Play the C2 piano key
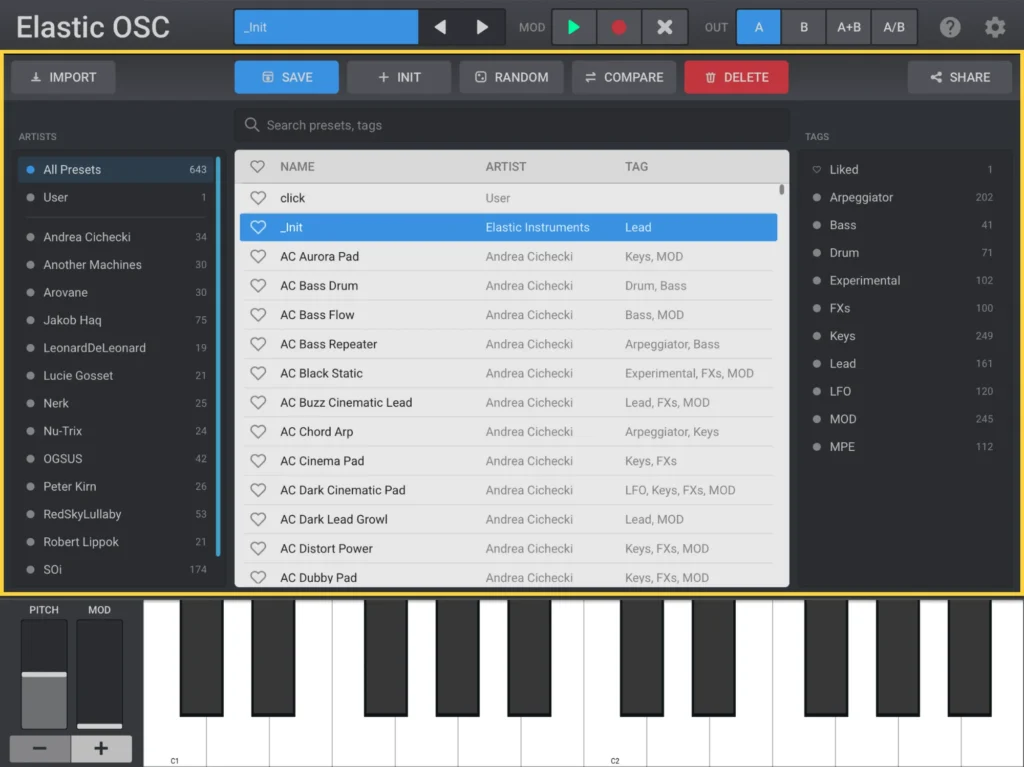 [x=615, y=742]
